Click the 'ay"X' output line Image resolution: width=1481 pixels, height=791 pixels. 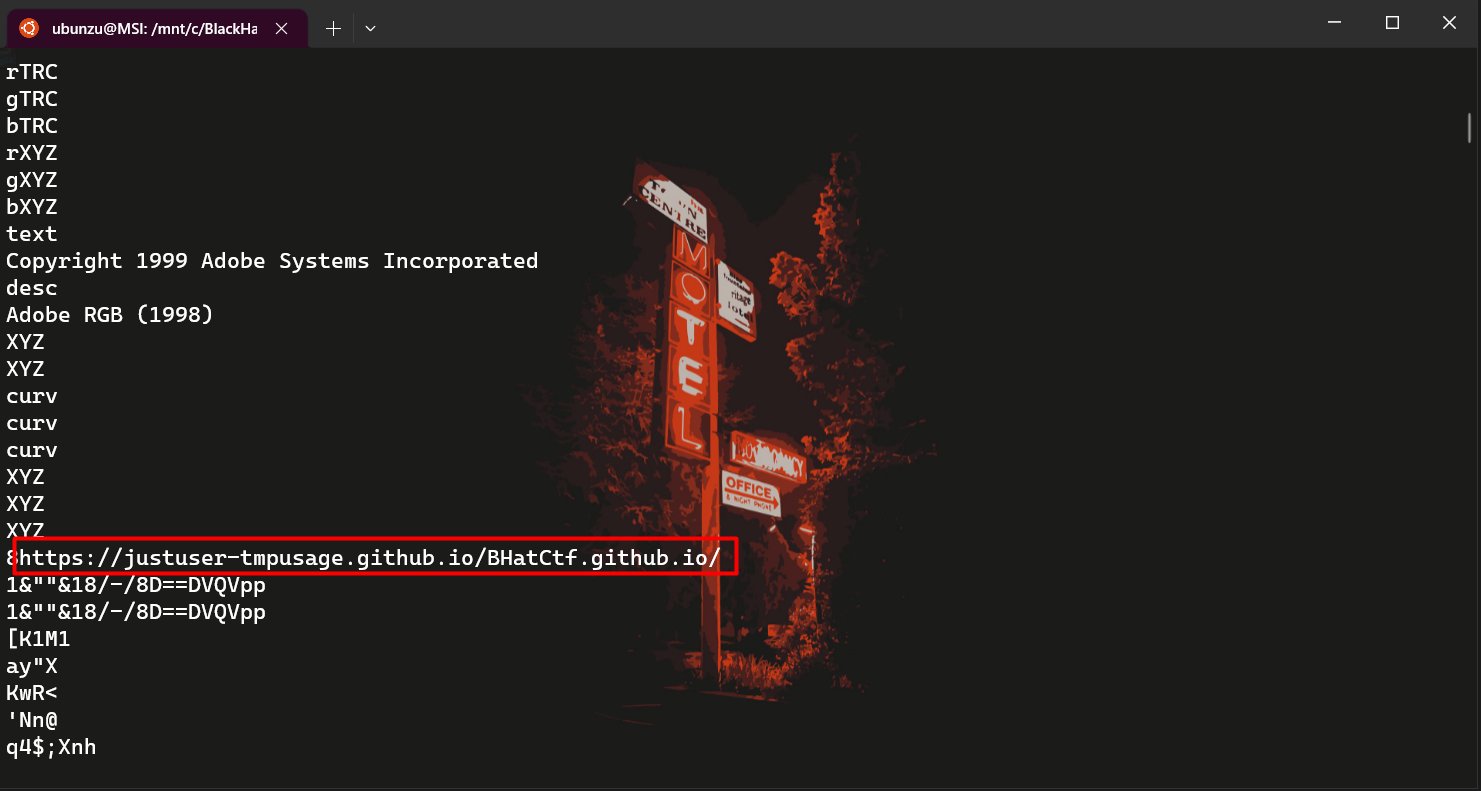(32, 666)
